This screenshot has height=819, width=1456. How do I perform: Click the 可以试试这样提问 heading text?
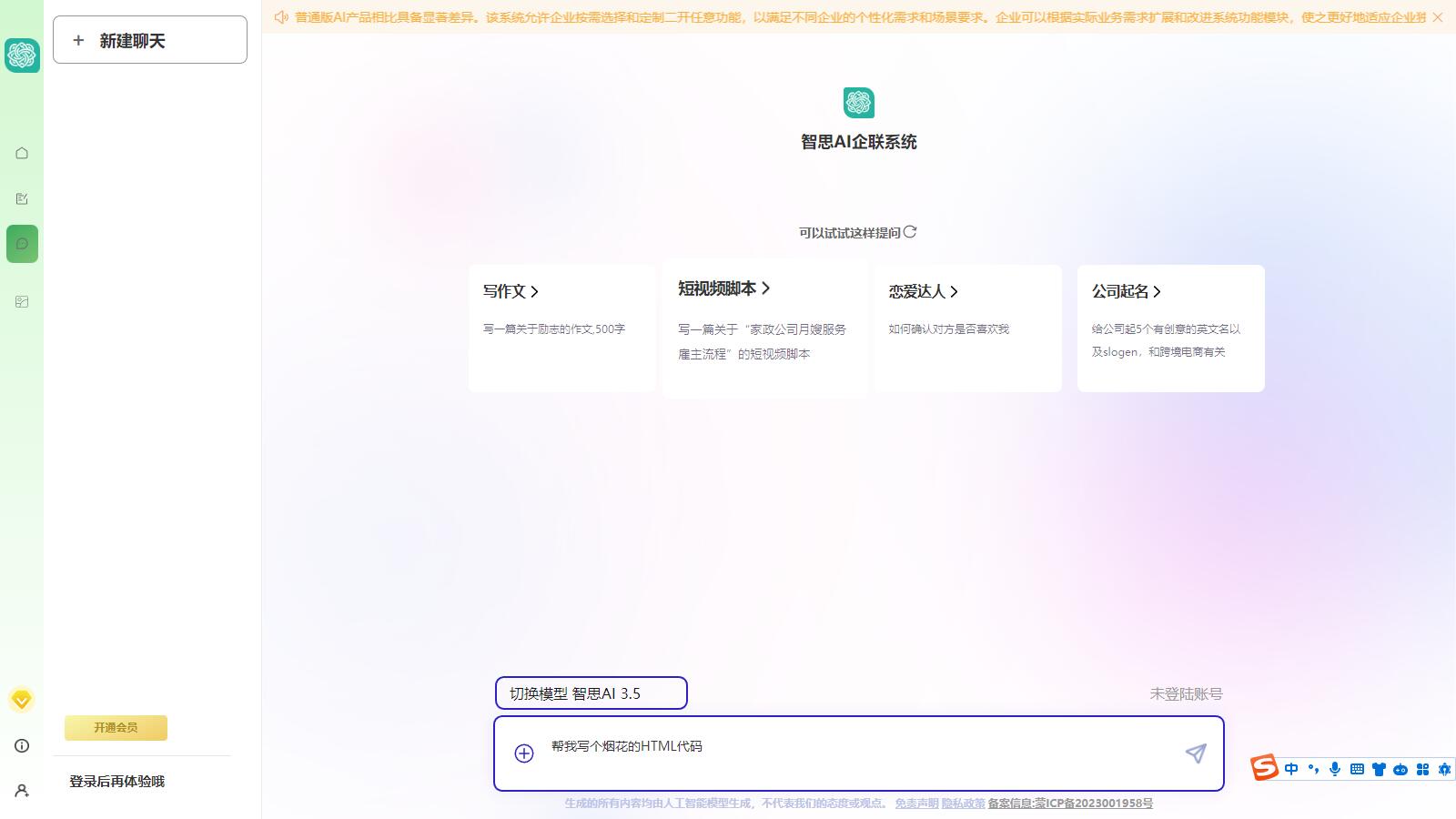click(850, 233)
